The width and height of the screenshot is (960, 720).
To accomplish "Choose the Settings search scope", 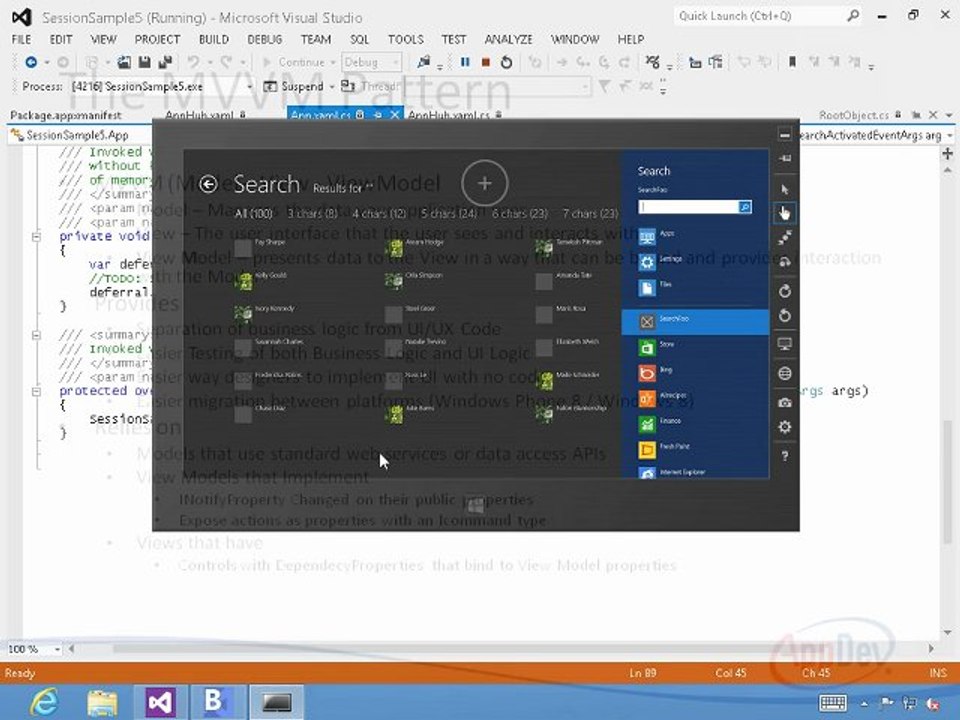I will (x=695, y=262).
